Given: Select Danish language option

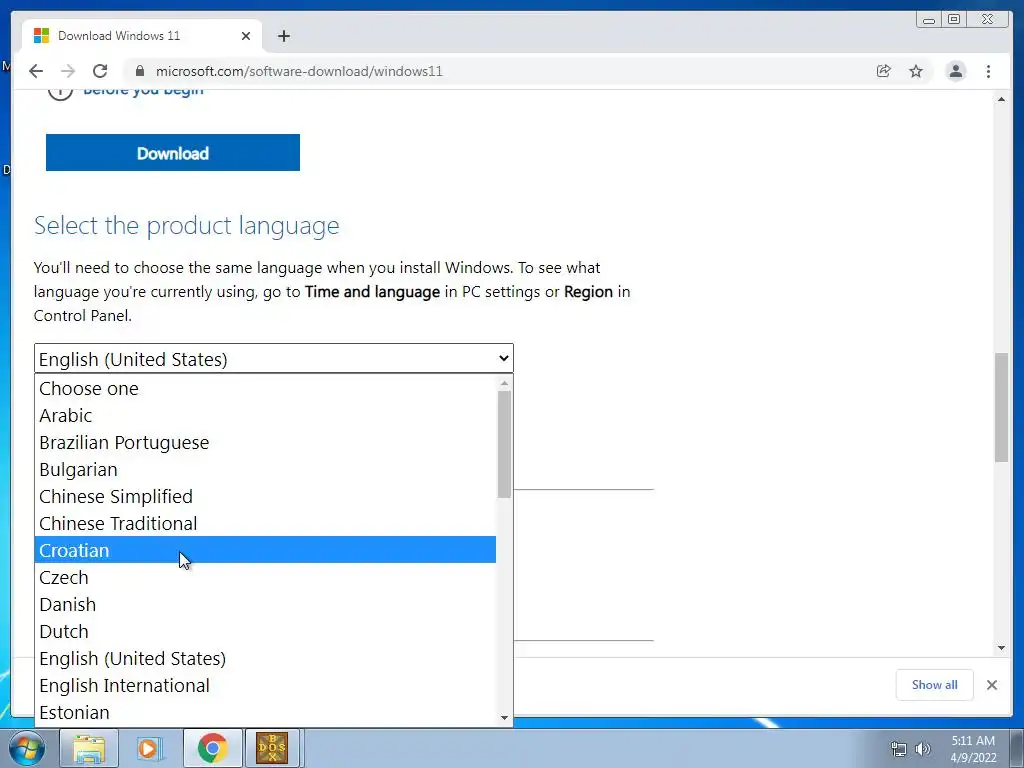Looking at the screenshot, I should [265, 604].
